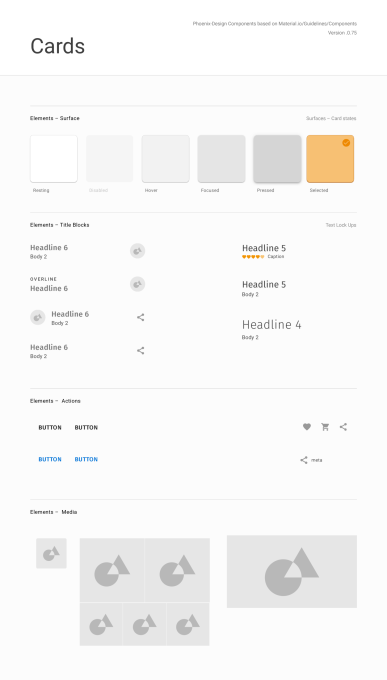Select the Hover card surface
Screen dimensions: 387x680
pos(166,159)
